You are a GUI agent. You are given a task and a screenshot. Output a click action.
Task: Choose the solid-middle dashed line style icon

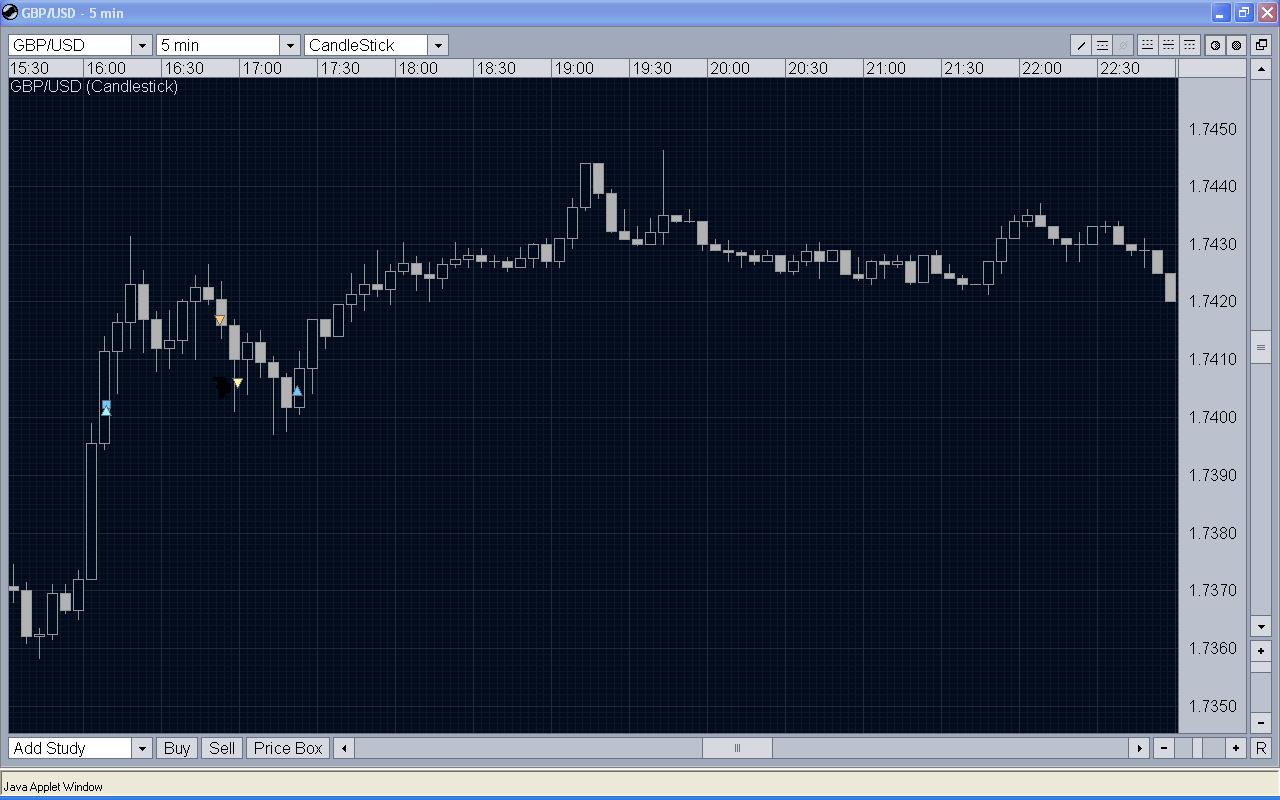[x=1168, y=45]
